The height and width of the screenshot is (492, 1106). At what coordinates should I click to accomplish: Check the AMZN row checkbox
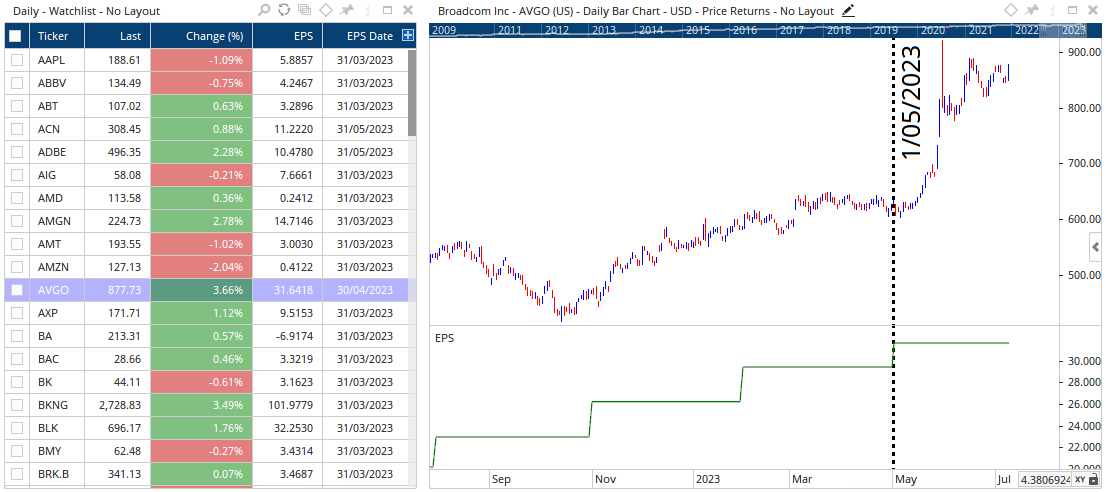(17, 266)
